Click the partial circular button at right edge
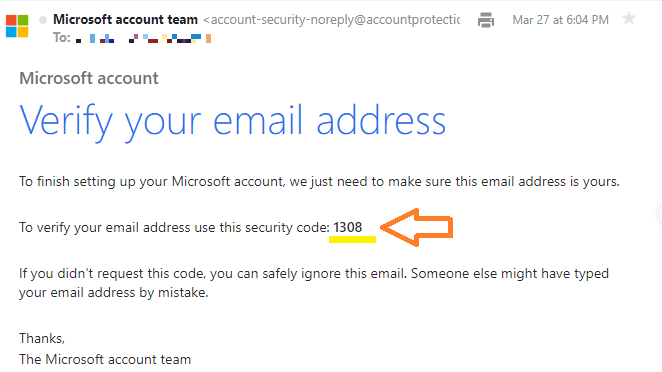Image resolution: width=662 pixels, height=372 pixels. [659, 214]
